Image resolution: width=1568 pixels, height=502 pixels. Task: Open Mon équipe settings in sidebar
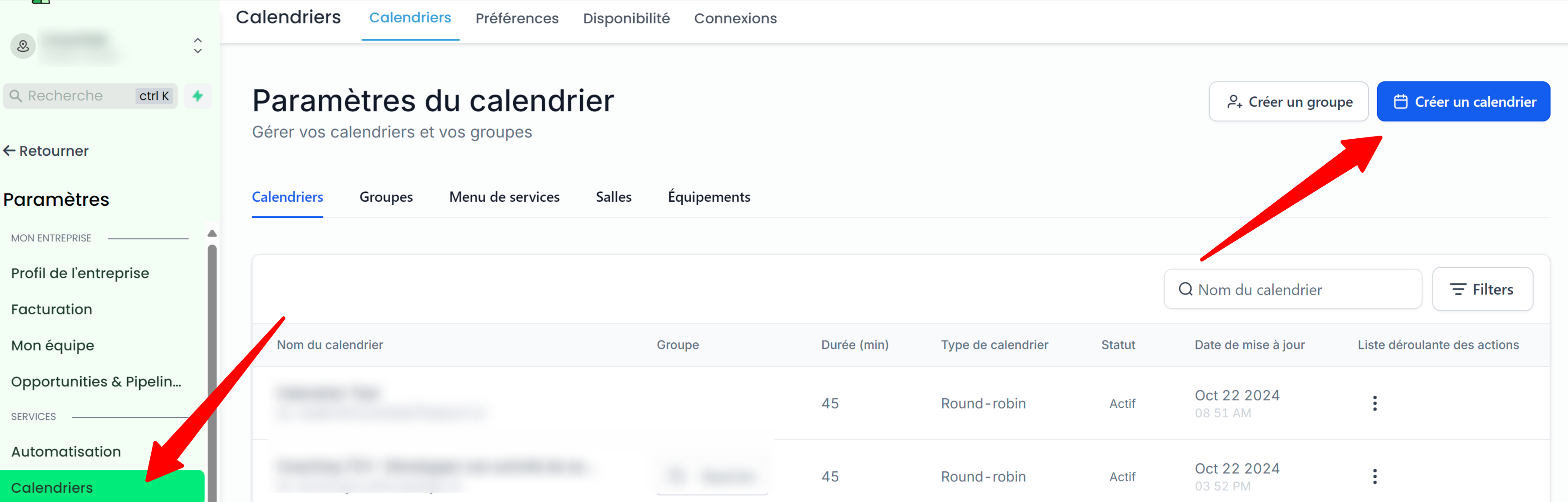pyautogui.click(x=53, y=345)
